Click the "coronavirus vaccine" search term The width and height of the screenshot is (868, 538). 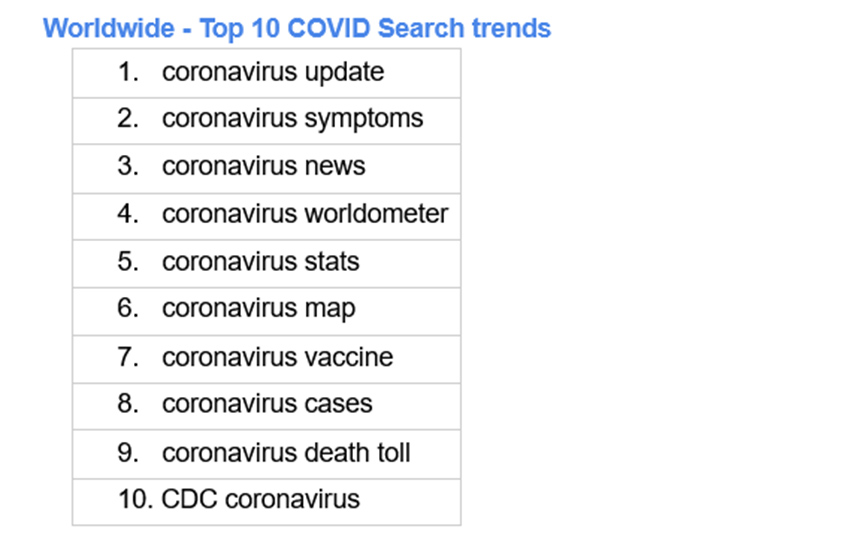pos(277,357)
